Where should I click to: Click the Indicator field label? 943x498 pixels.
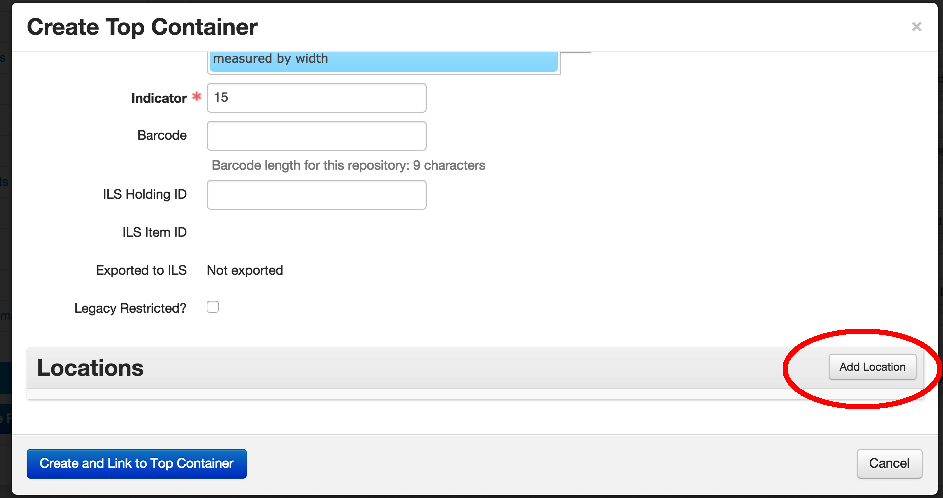click(x=159, y=99)
